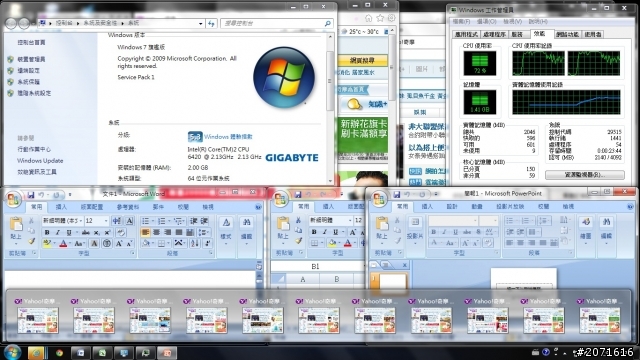Open browser home page icon
Image resolution: width=640 pixels, height=360 pixels.
coord(369,18)
